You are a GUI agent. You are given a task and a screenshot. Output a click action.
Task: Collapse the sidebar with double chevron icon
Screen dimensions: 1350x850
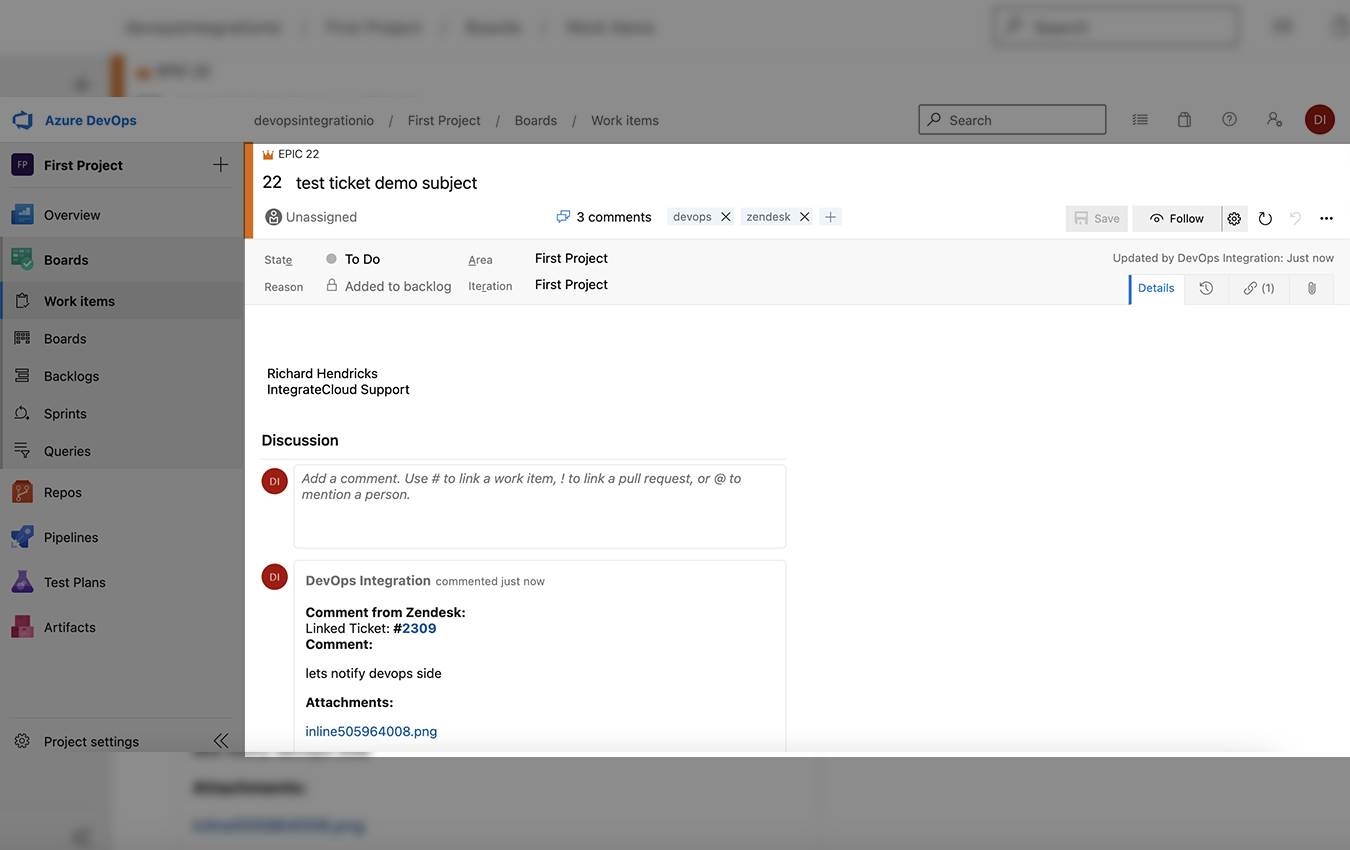[221, 741]
